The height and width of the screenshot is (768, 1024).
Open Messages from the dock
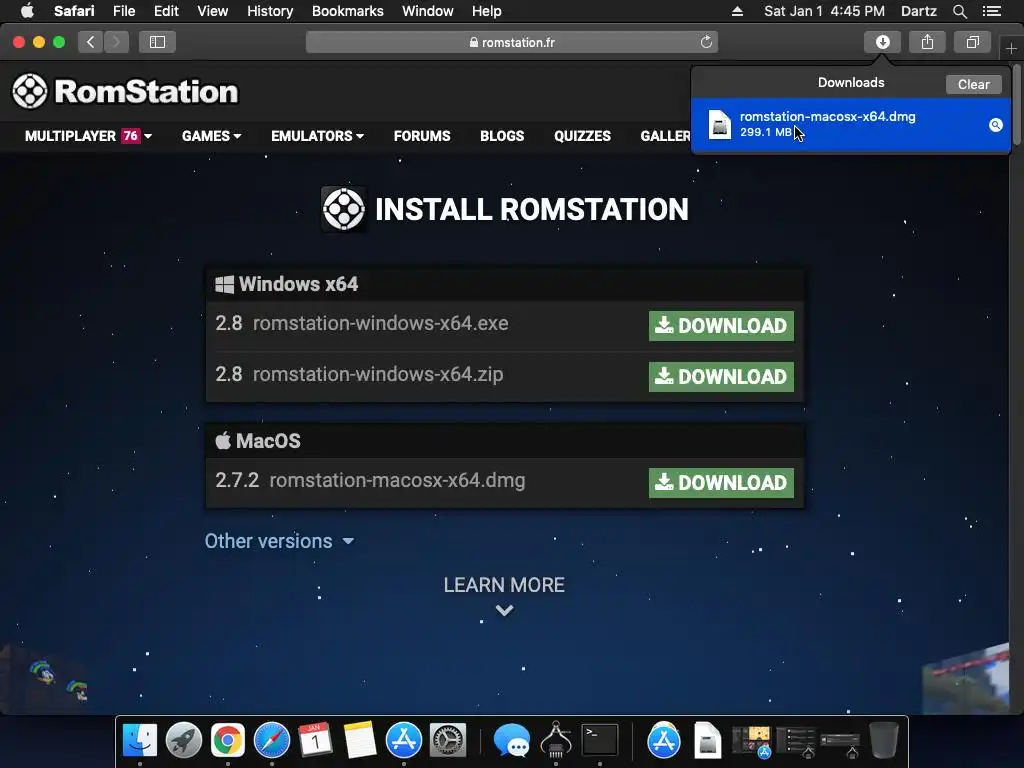[511, 740]
